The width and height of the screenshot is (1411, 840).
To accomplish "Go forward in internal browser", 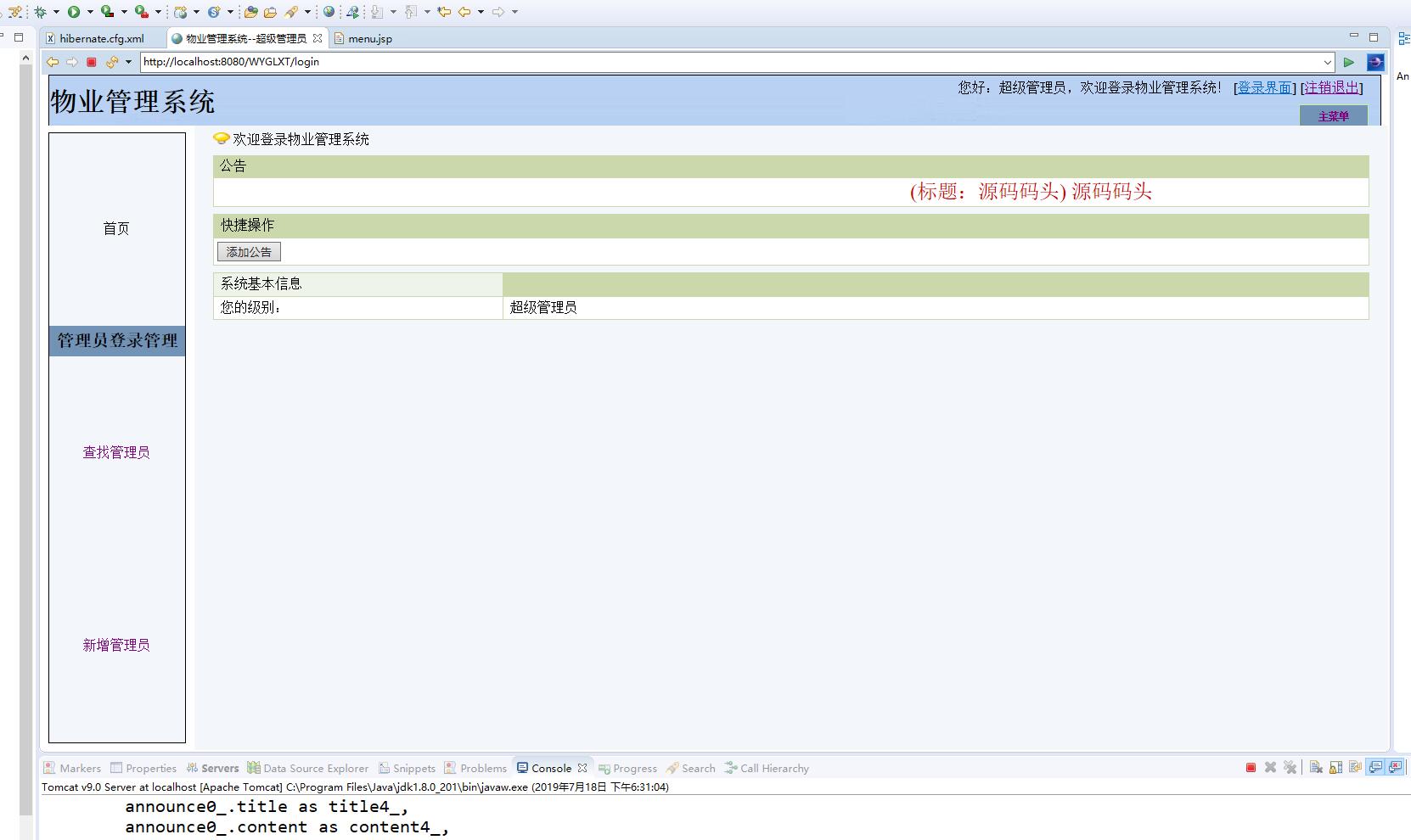I will click(72, 62).
